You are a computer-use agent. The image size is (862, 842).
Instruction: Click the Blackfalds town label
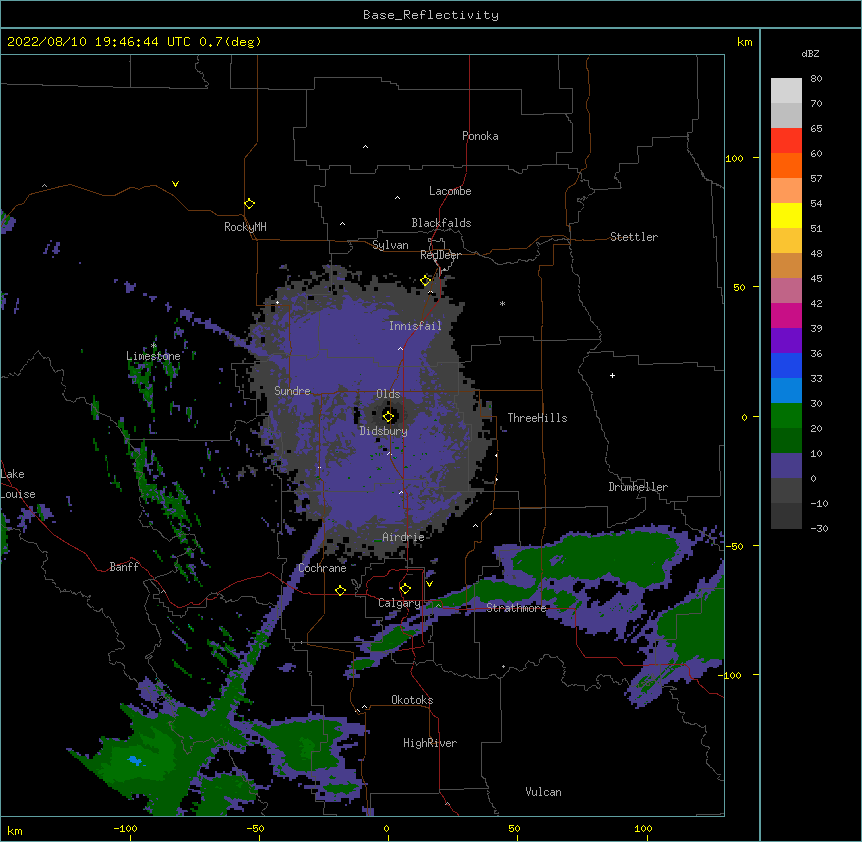coord(441,223)
